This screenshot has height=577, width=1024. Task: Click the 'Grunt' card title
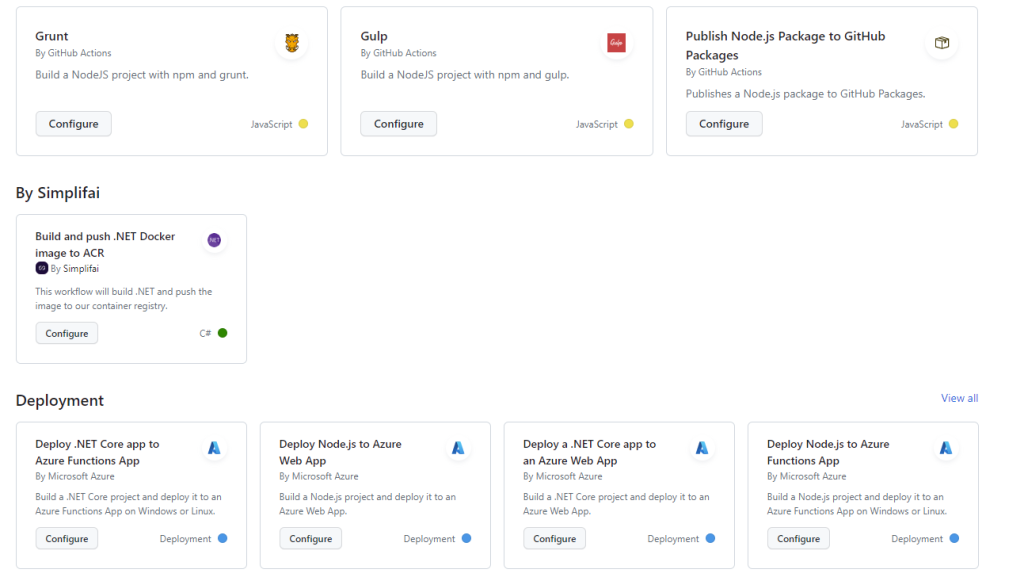52,37
